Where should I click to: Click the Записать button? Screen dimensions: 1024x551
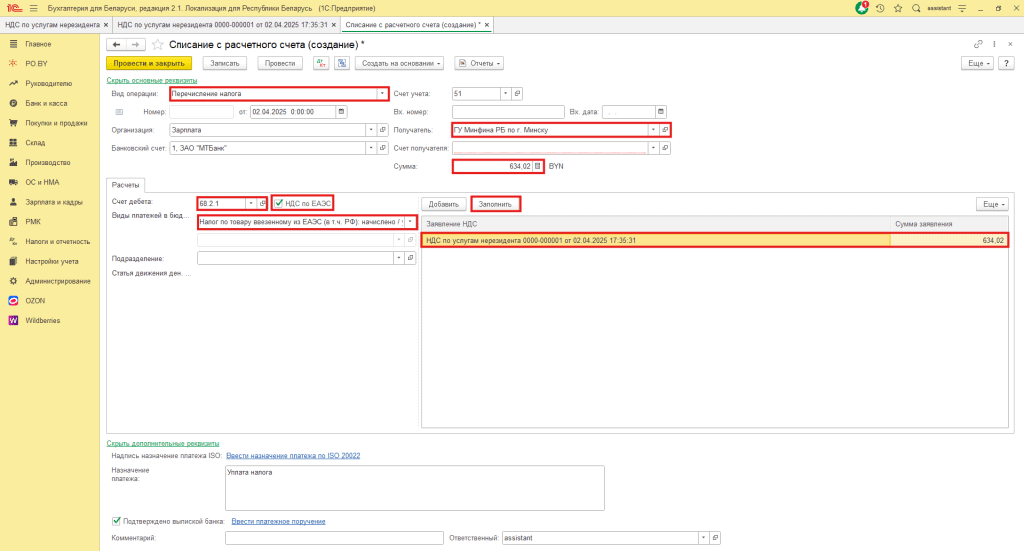pos(225,63)
